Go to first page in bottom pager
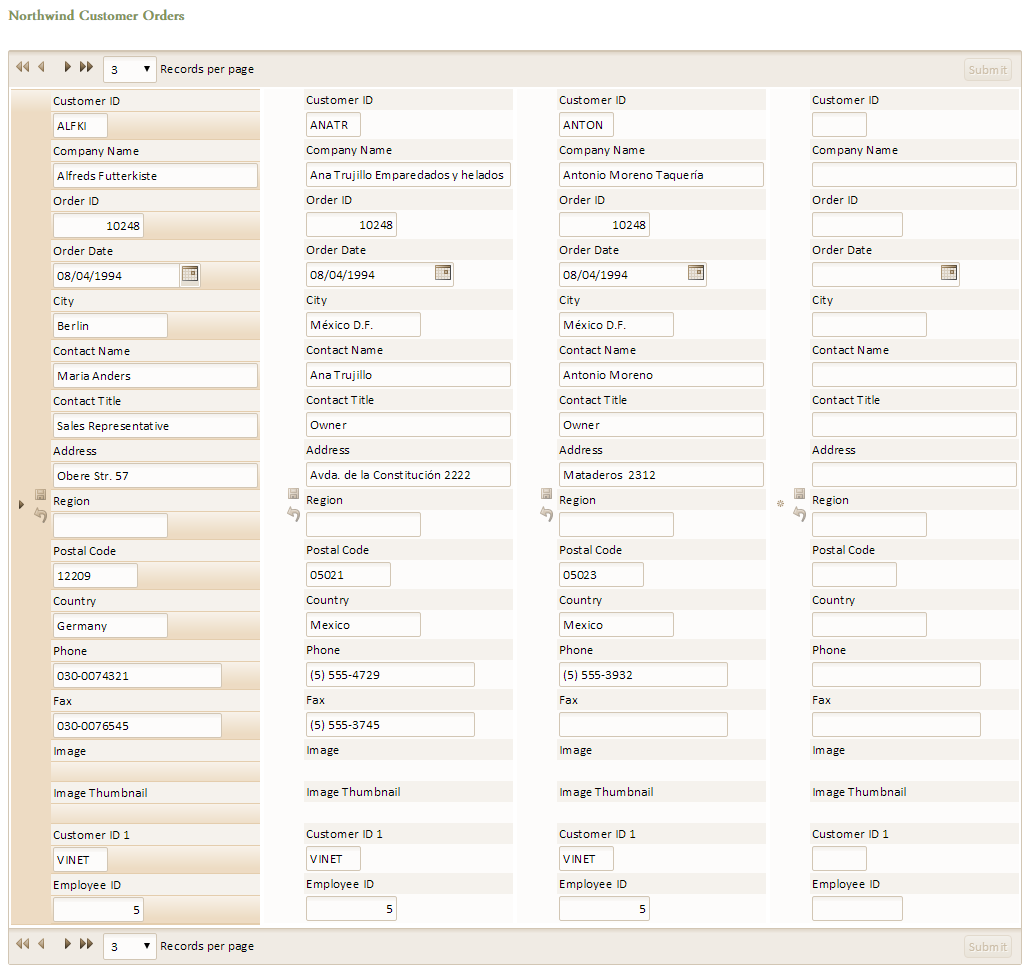 click(22, 944)
